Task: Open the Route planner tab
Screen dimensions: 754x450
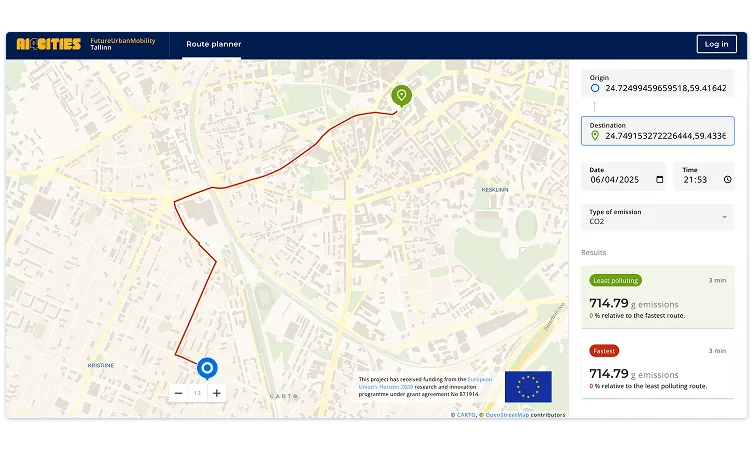Action: pyautogui.click(x=214, y=44)
